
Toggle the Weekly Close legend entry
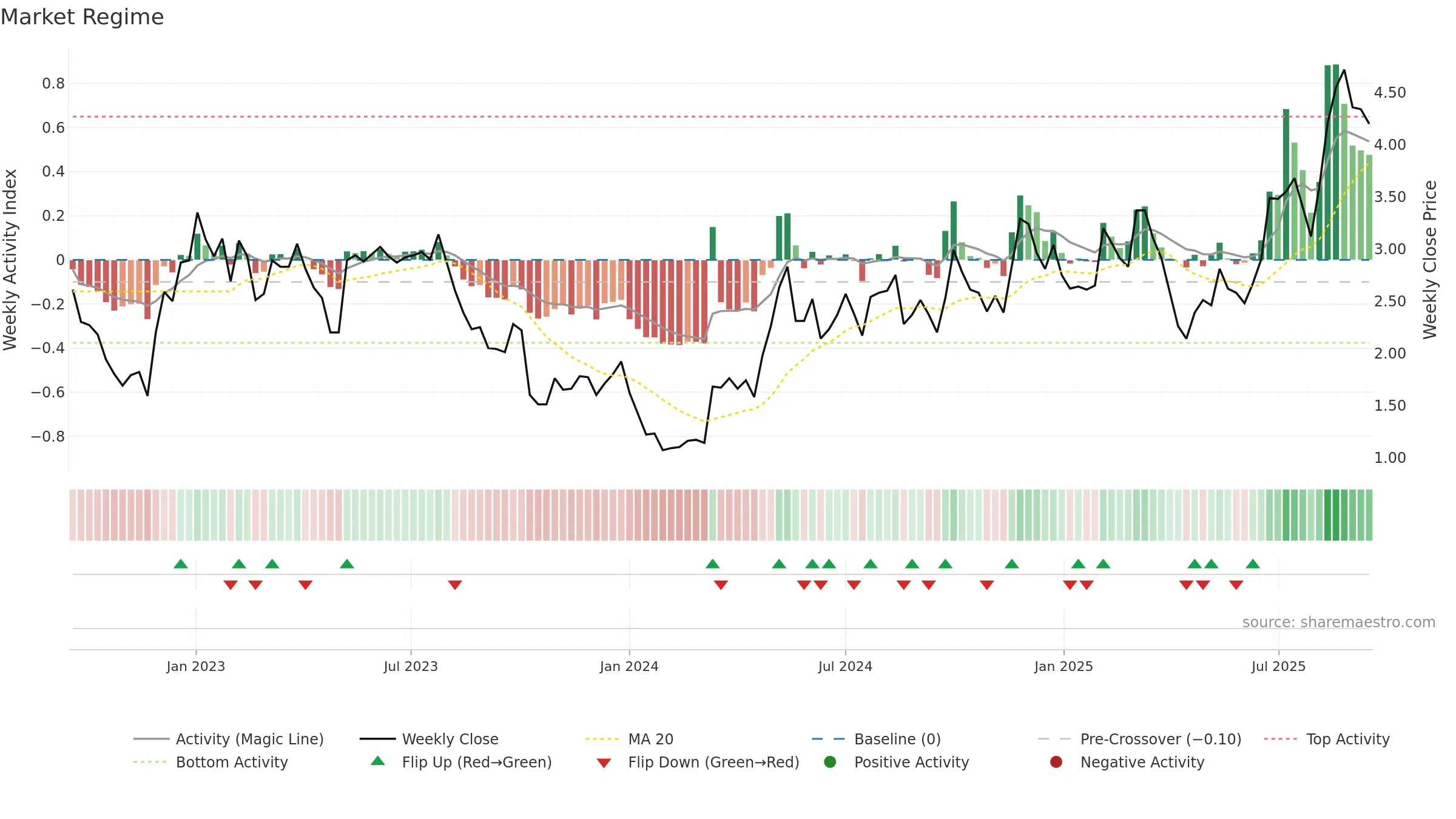tap(429, 740)
